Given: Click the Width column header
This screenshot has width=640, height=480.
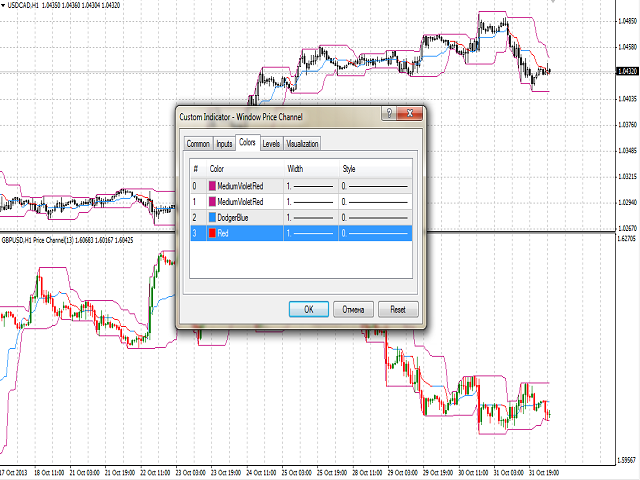Looking at the screenshot, I should tap(311, 169).
